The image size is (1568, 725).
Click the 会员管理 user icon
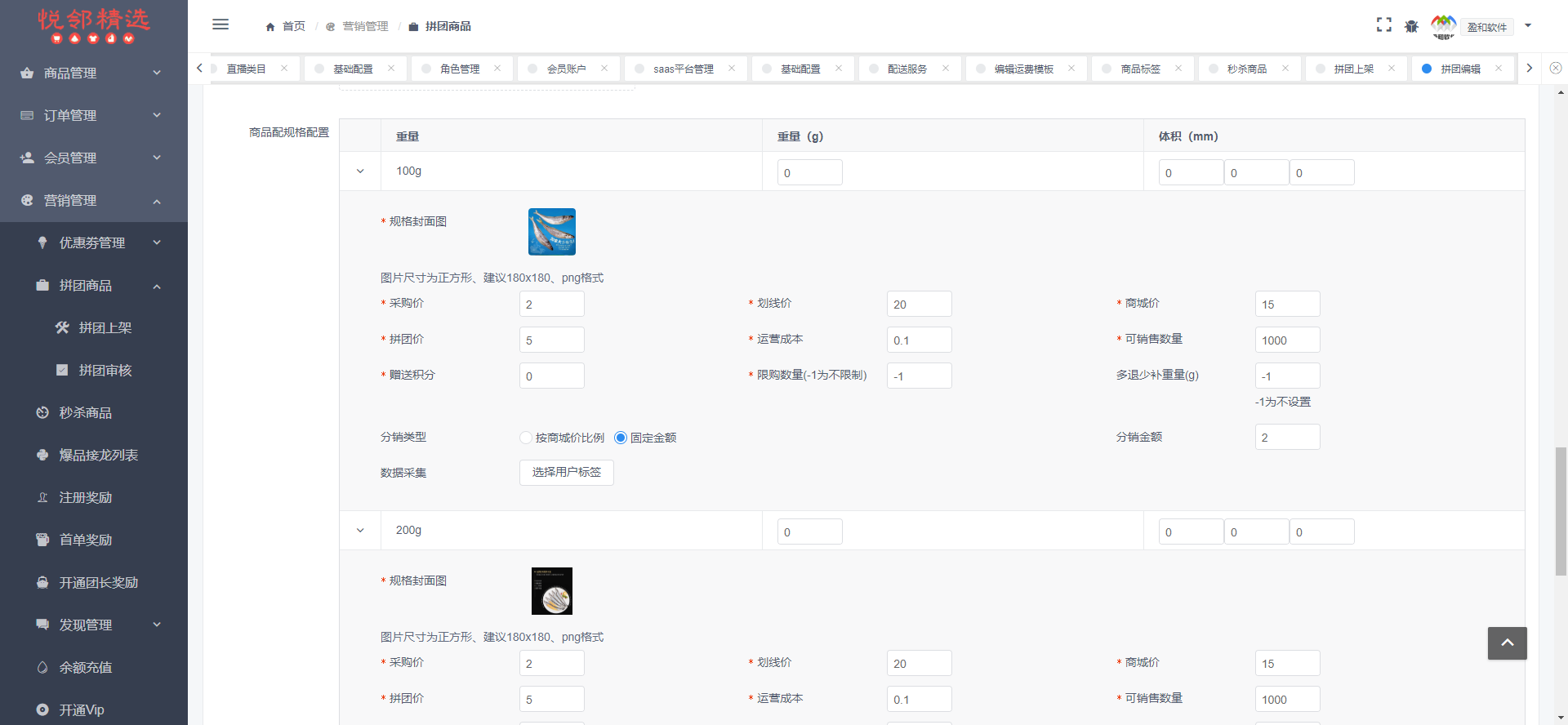click(27, 158)
